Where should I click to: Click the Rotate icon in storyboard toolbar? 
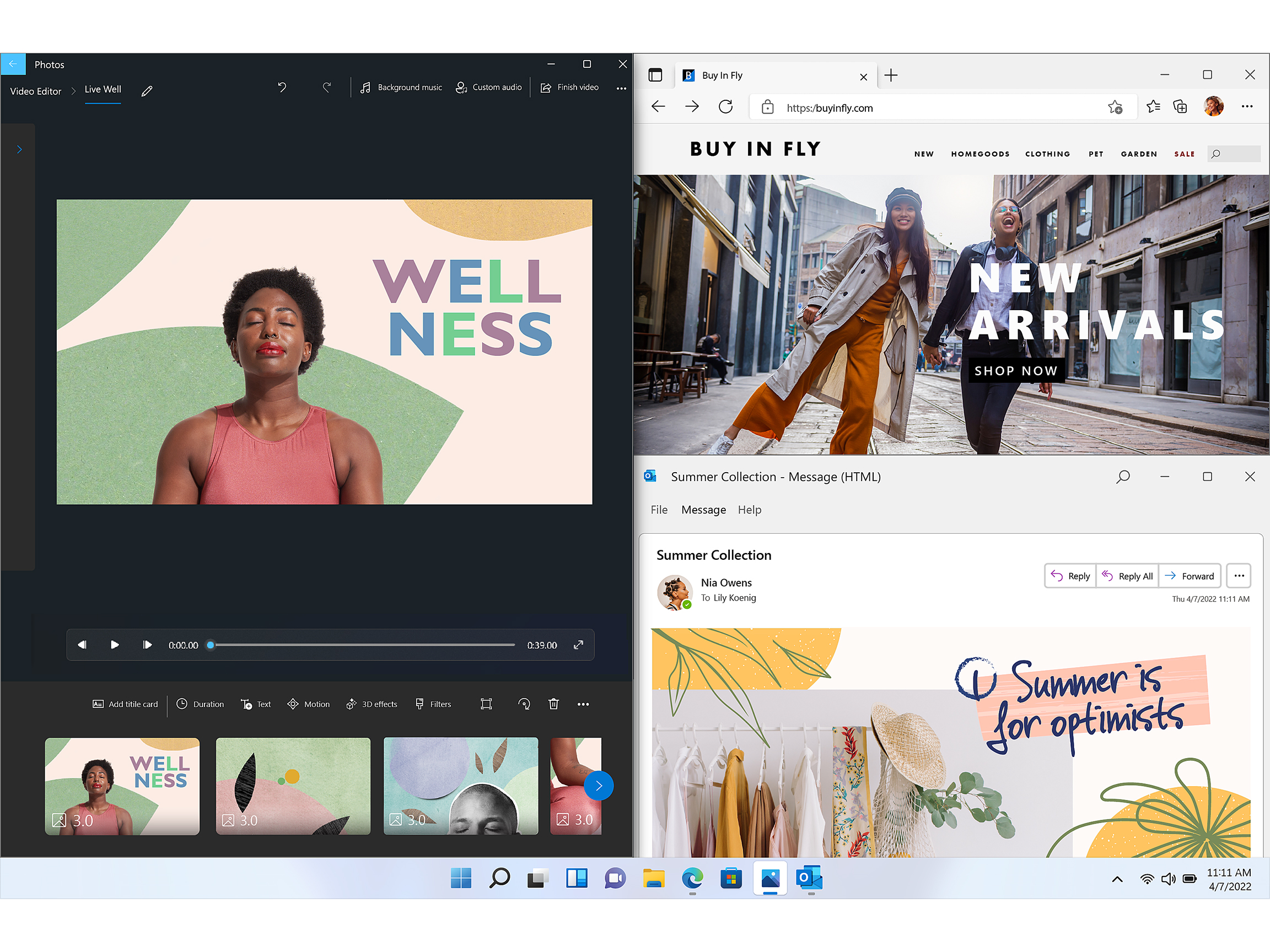point(524,704)
